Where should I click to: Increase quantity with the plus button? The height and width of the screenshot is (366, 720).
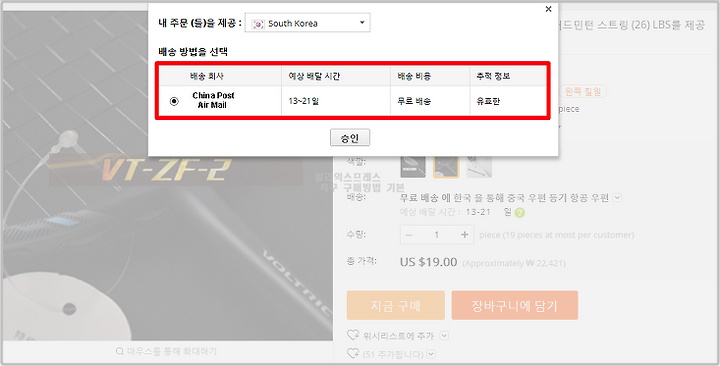click(x=465, y=235)
